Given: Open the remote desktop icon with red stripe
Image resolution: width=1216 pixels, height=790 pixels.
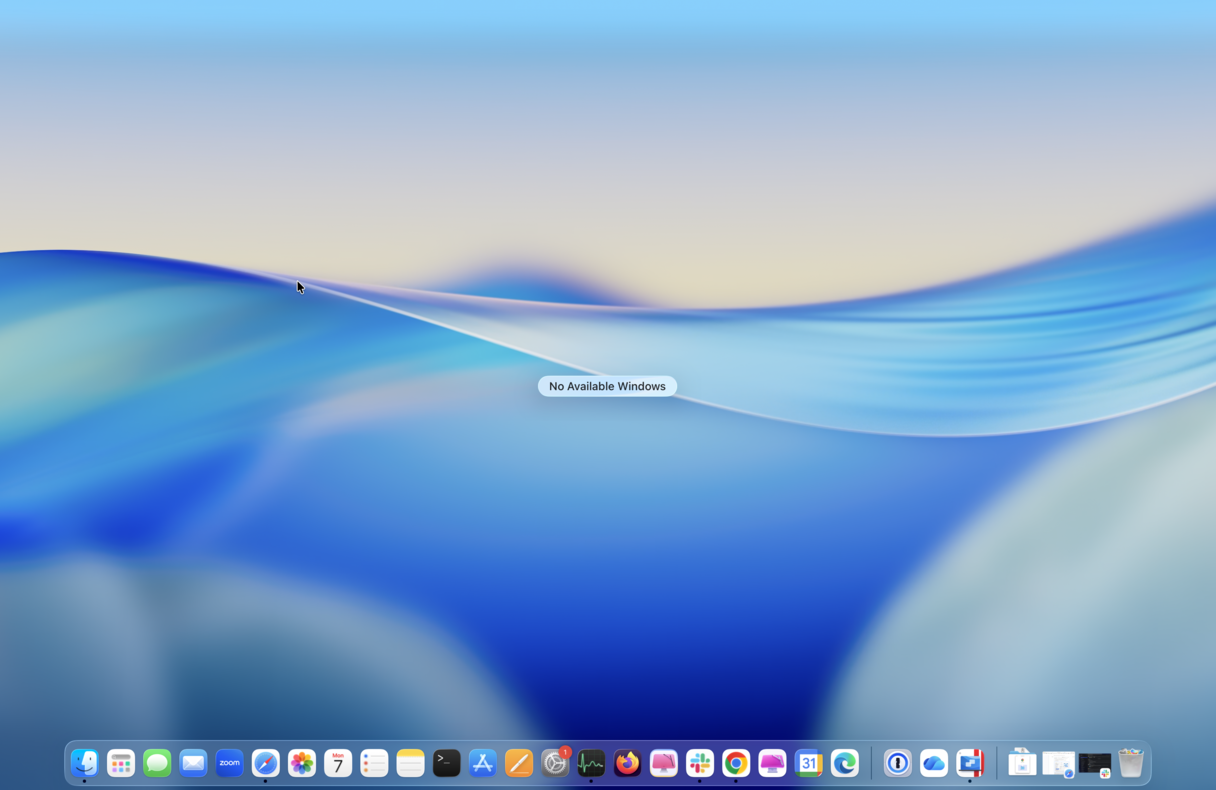Looking at the screenshot, I should [x=970, y=763].
